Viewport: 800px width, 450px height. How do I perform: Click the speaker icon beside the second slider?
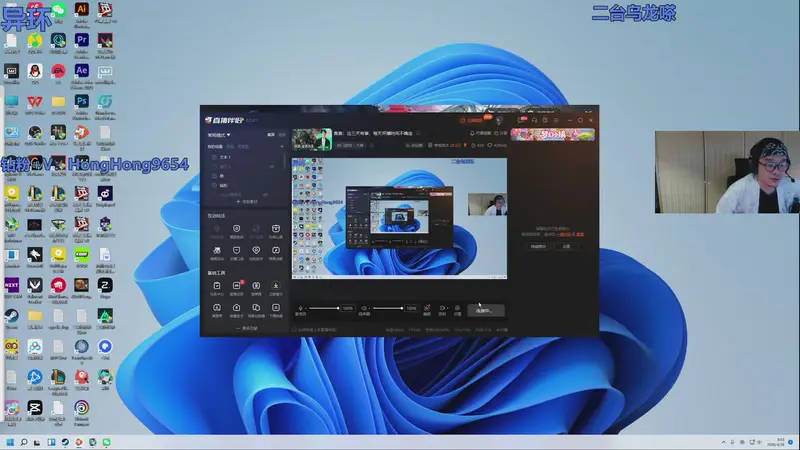[x=364, y=308]
